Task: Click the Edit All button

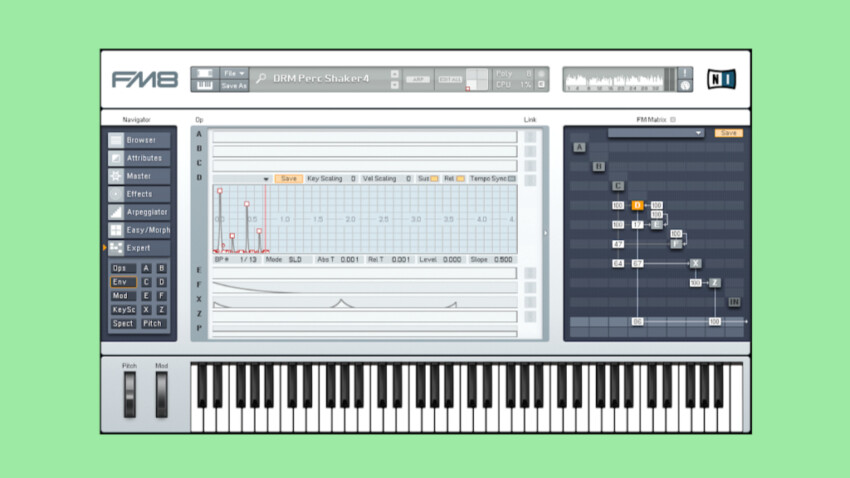Action: (450, 79)
